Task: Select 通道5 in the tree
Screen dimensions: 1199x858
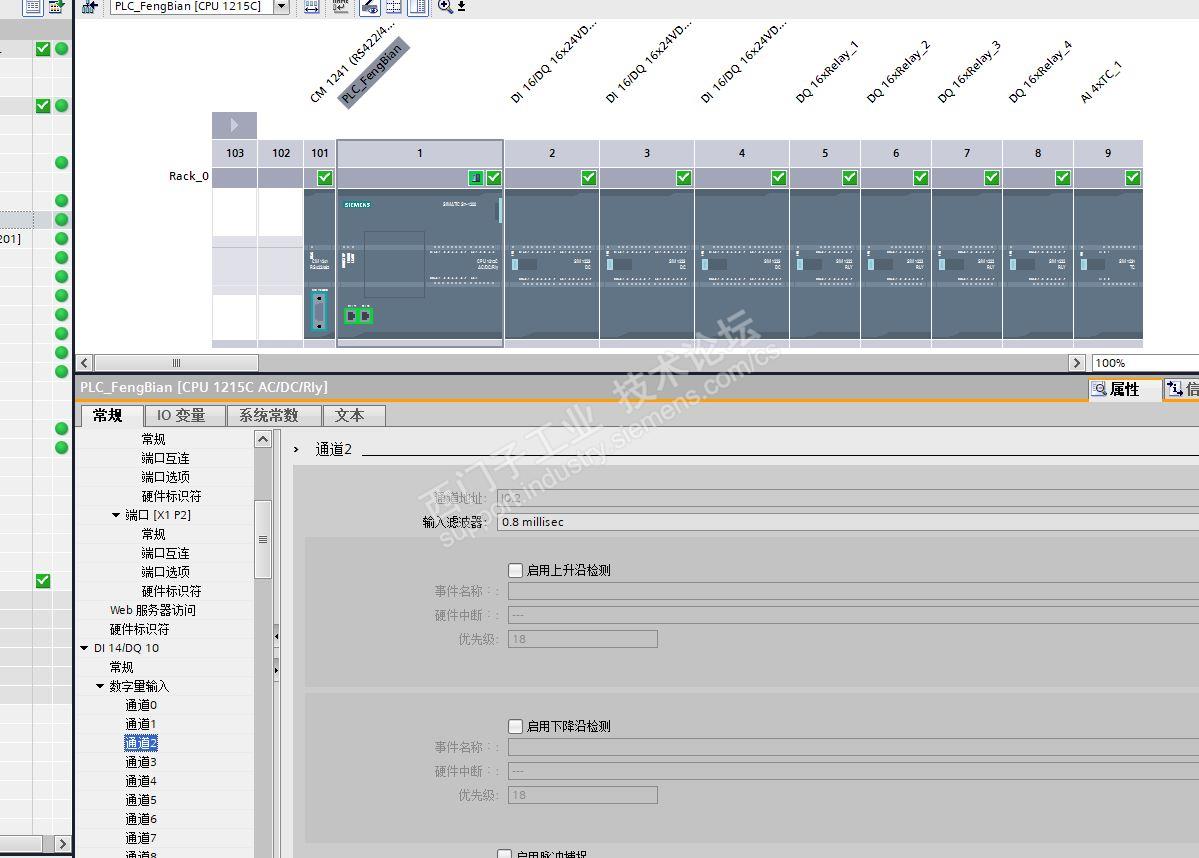Action: [141, 800]
